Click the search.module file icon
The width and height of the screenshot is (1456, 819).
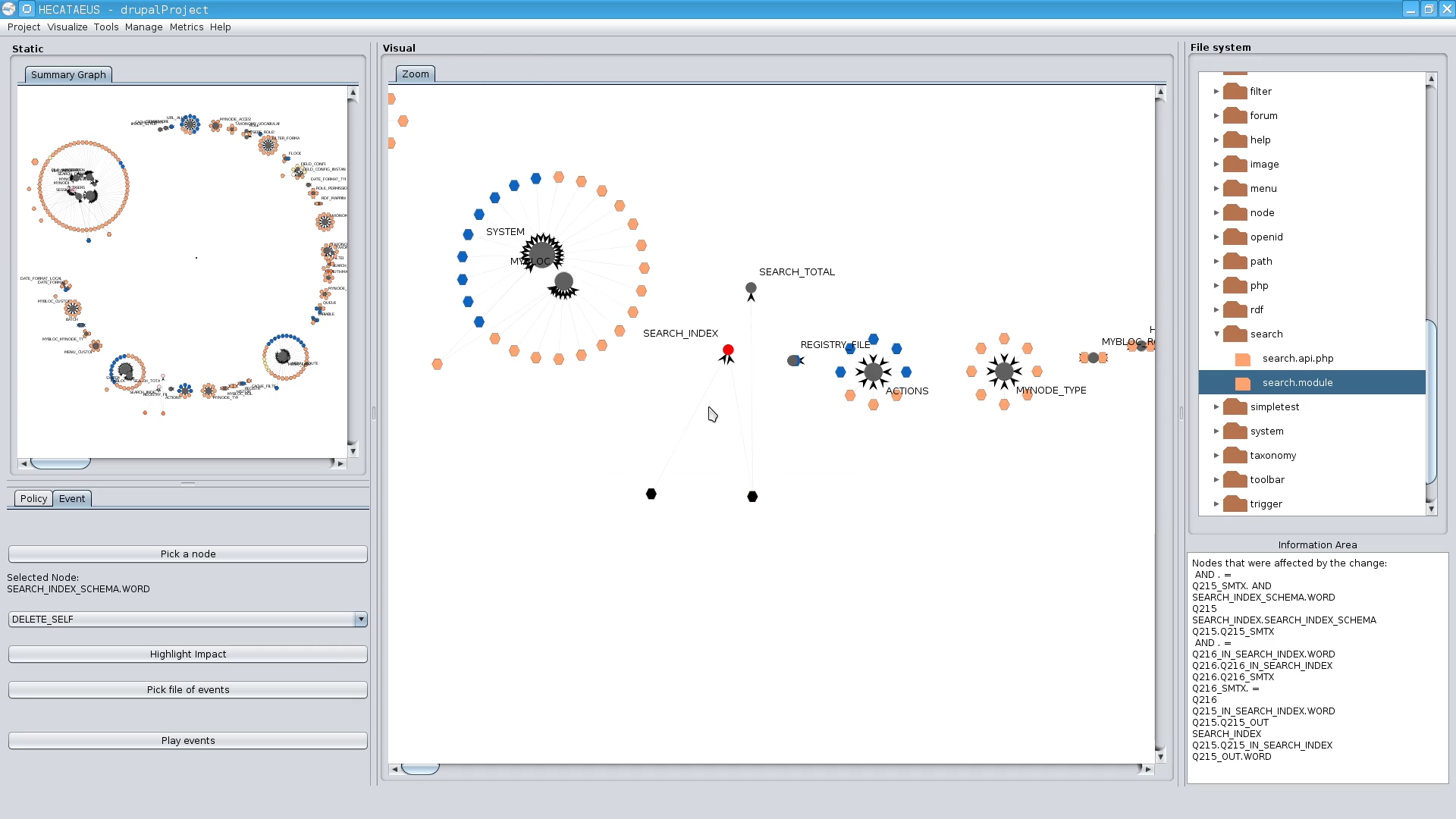pyautogui.click(x=1243, y=384)
